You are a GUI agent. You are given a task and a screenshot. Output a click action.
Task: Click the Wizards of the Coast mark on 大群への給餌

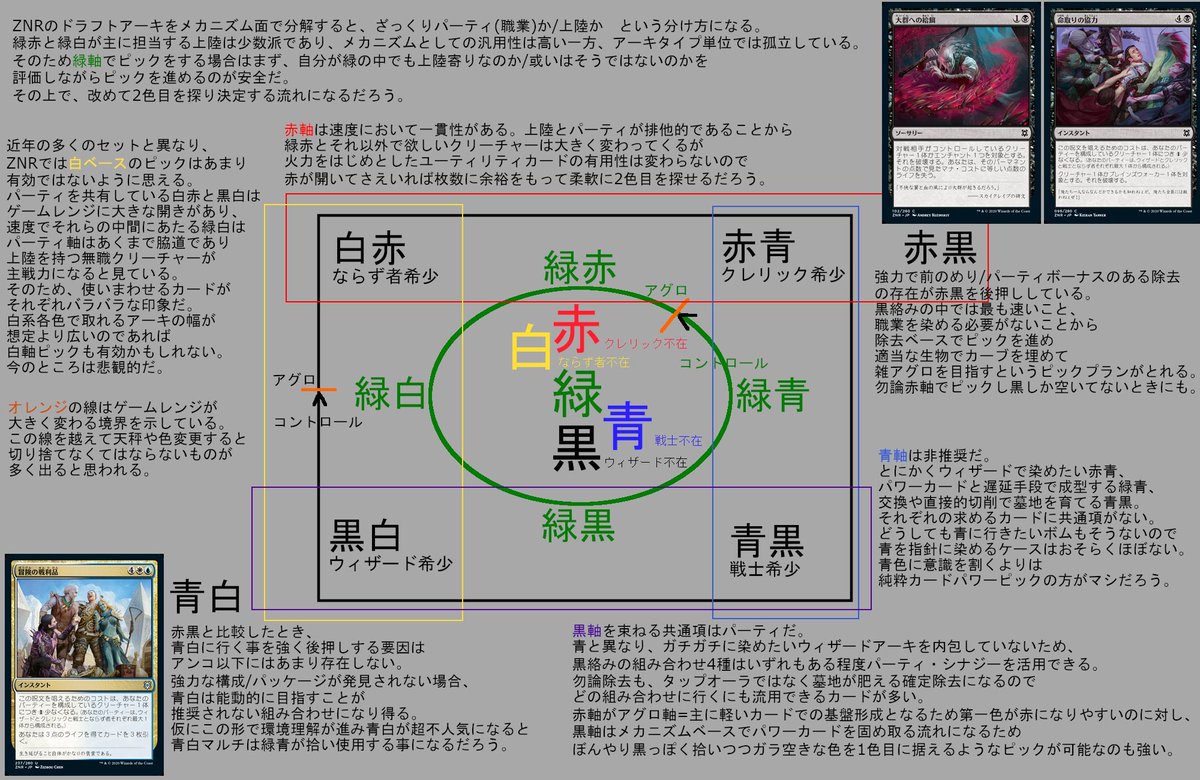tap(1005, 212)
